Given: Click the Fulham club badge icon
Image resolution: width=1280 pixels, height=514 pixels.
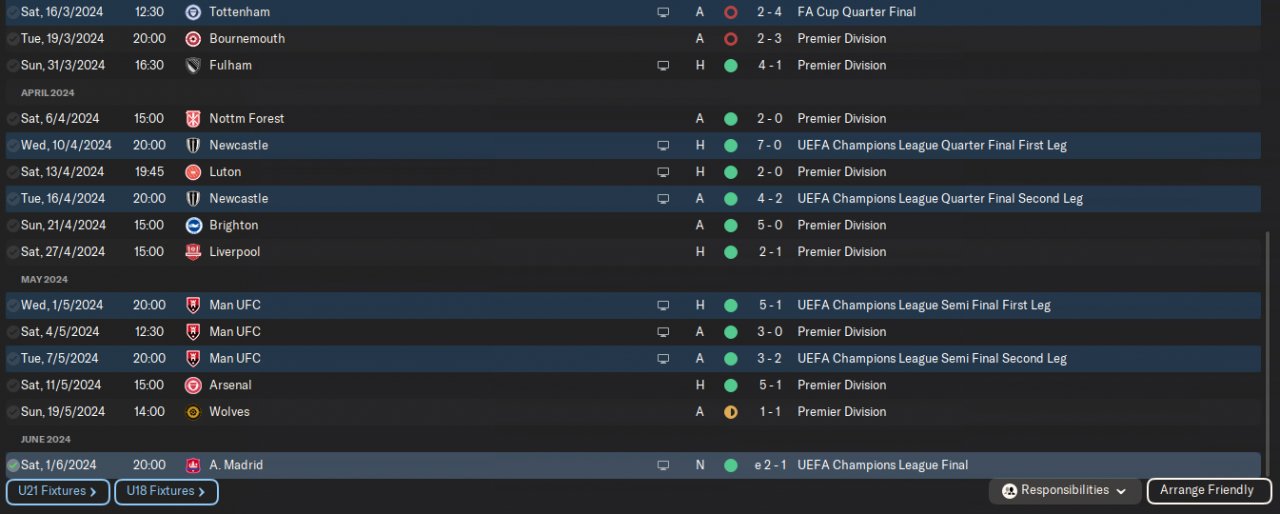Looking at the screenshot, I should (x=193, y=65).
